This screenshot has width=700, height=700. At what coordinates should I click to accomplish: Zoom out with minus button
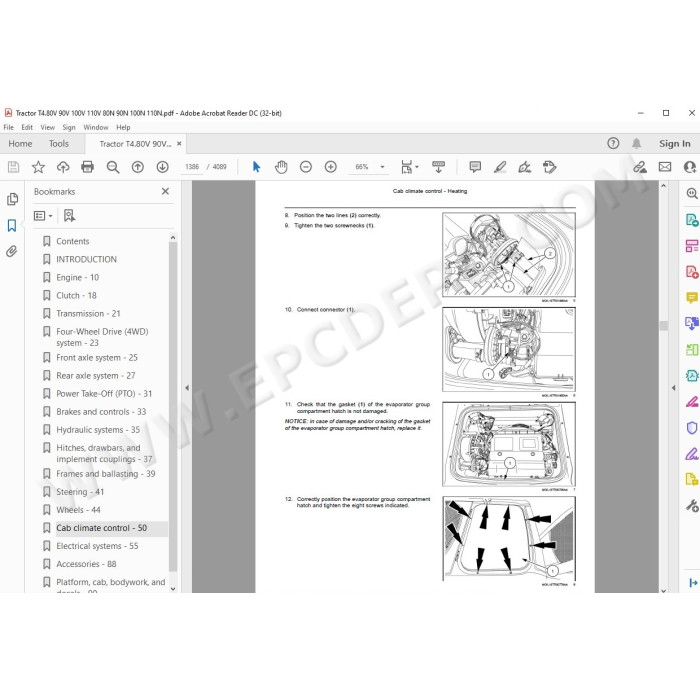(306, 167)
